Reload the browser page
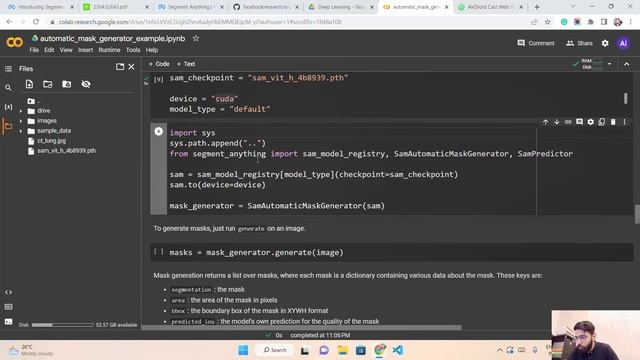The image size is (640, 360). [36, 22]
